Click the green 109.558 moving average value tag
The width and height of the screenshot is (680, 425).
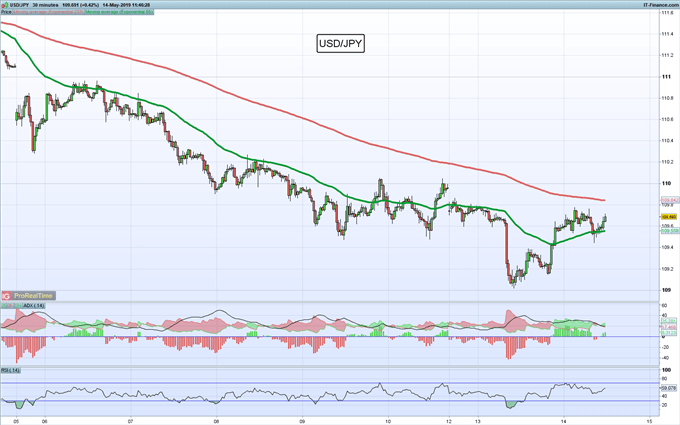670,231
